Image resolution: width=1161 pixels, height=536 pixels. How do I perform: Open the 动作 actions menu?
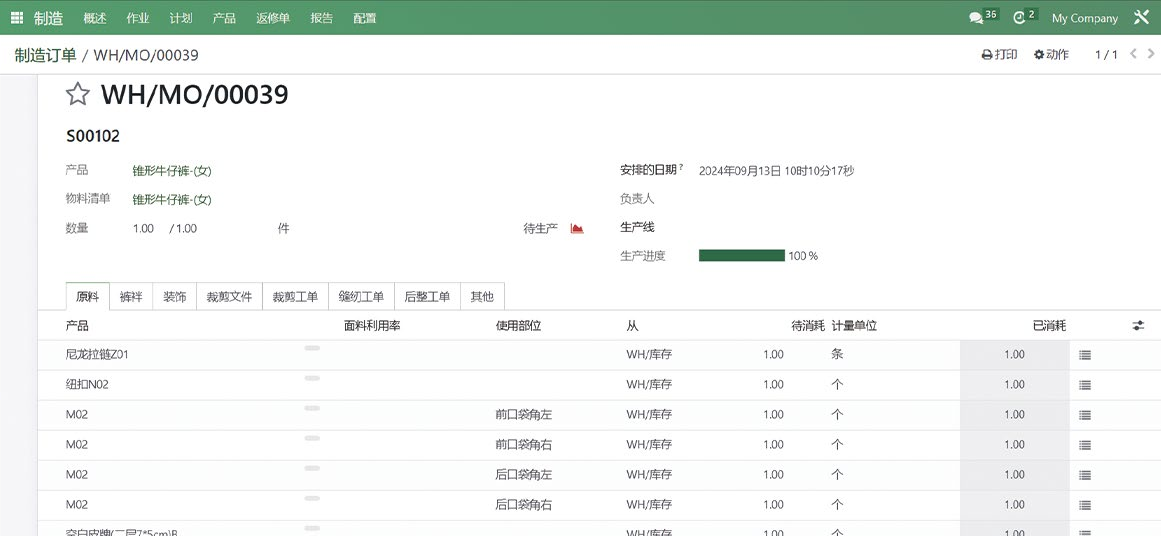[x=1051, y=54]
